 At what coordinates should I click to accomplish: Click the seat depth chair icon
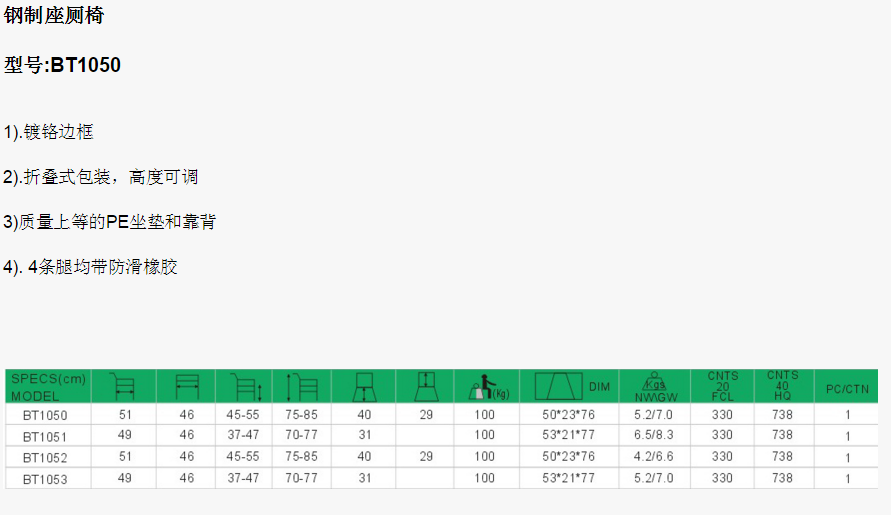(365, 386)
